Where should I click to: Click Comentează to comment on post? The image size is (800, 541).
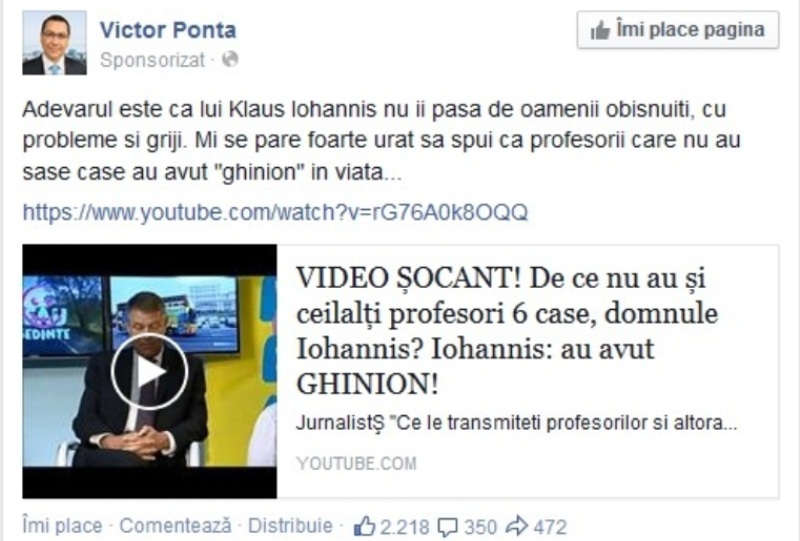coord(176,526)
